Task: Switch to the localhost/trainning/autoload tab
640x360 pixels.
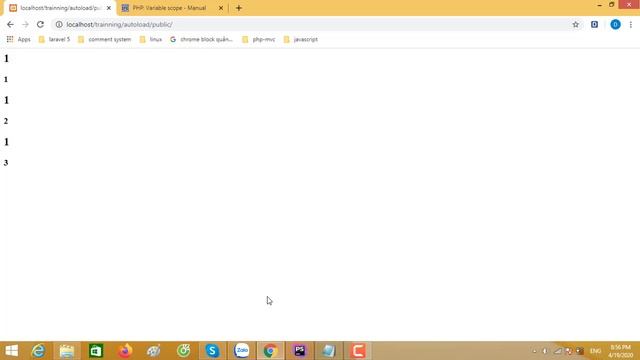Action: click(60, 8)
